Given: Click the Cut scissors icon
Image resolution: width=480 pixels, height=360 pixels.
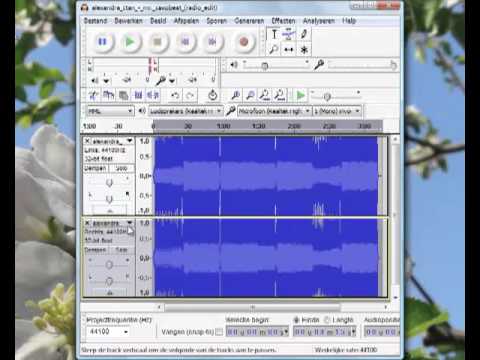Looking at the screenshot, I should tap(93, 96).
